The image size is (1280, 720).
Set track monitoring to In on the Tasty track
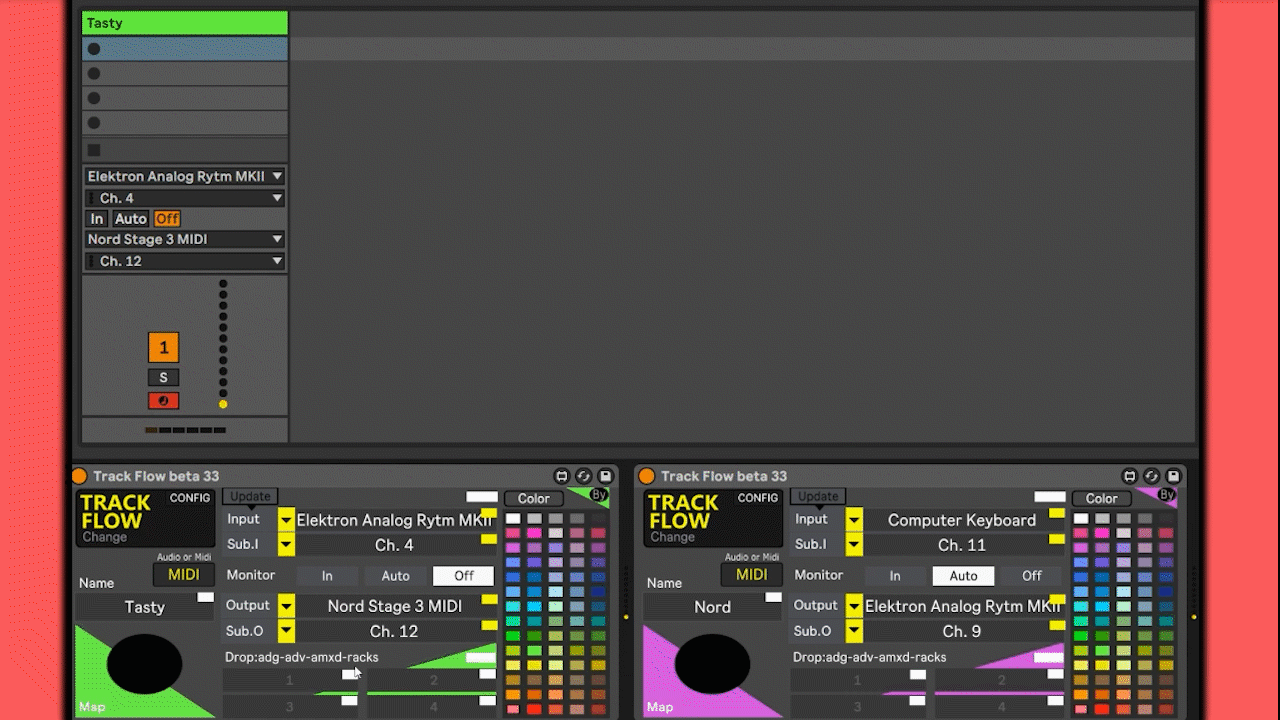click(97, 219)
